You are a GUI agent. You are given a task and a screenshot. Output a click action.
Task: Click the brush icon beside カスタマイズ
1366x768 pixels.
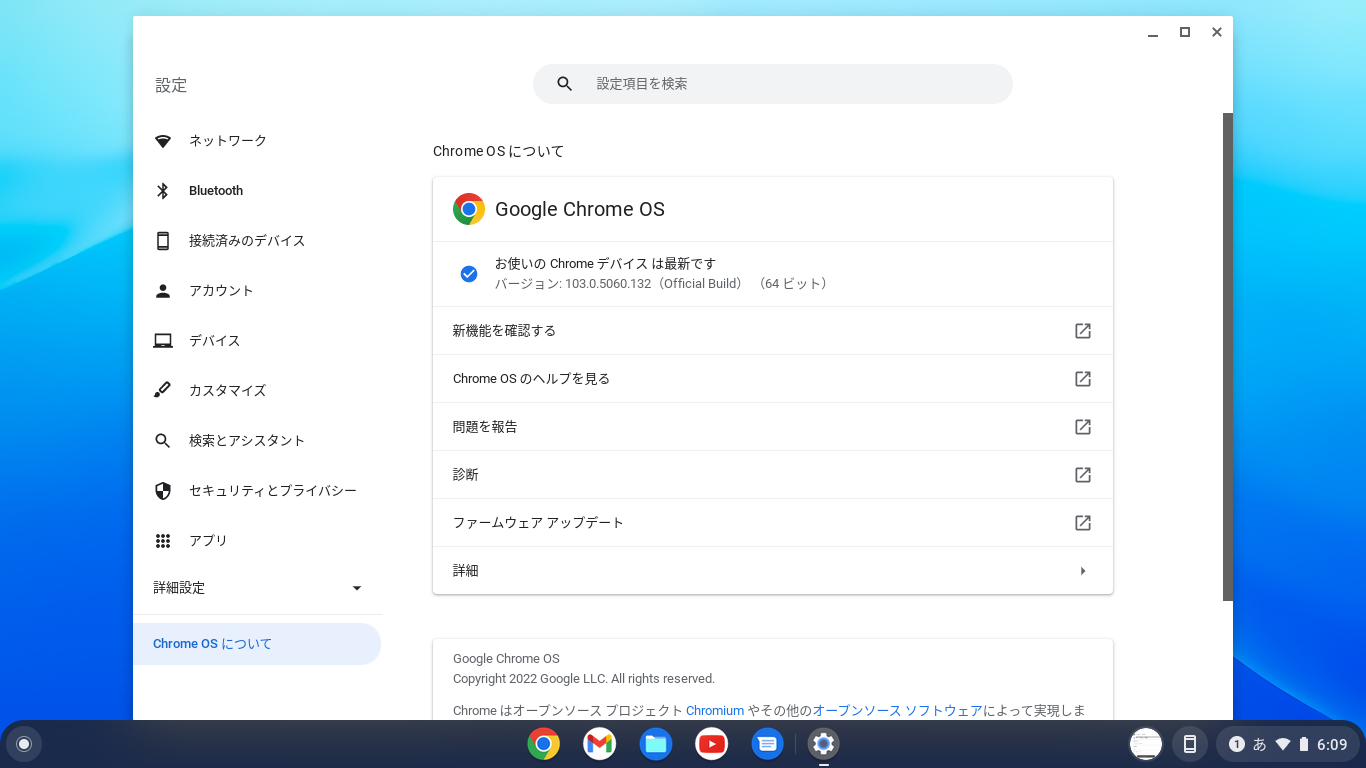coord(163,391)
